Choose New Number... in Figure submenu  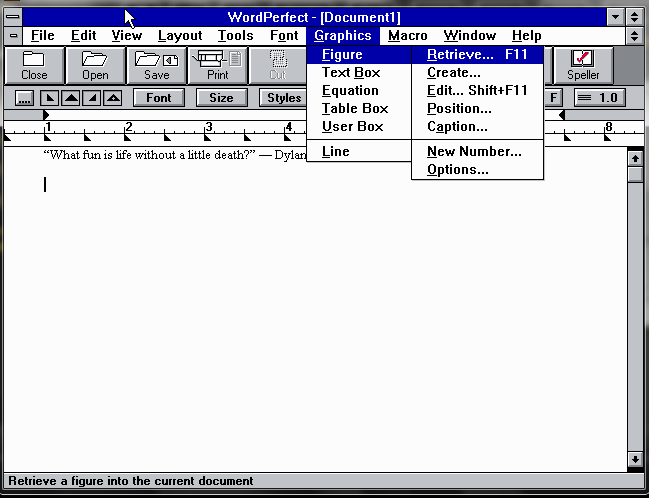477,152
